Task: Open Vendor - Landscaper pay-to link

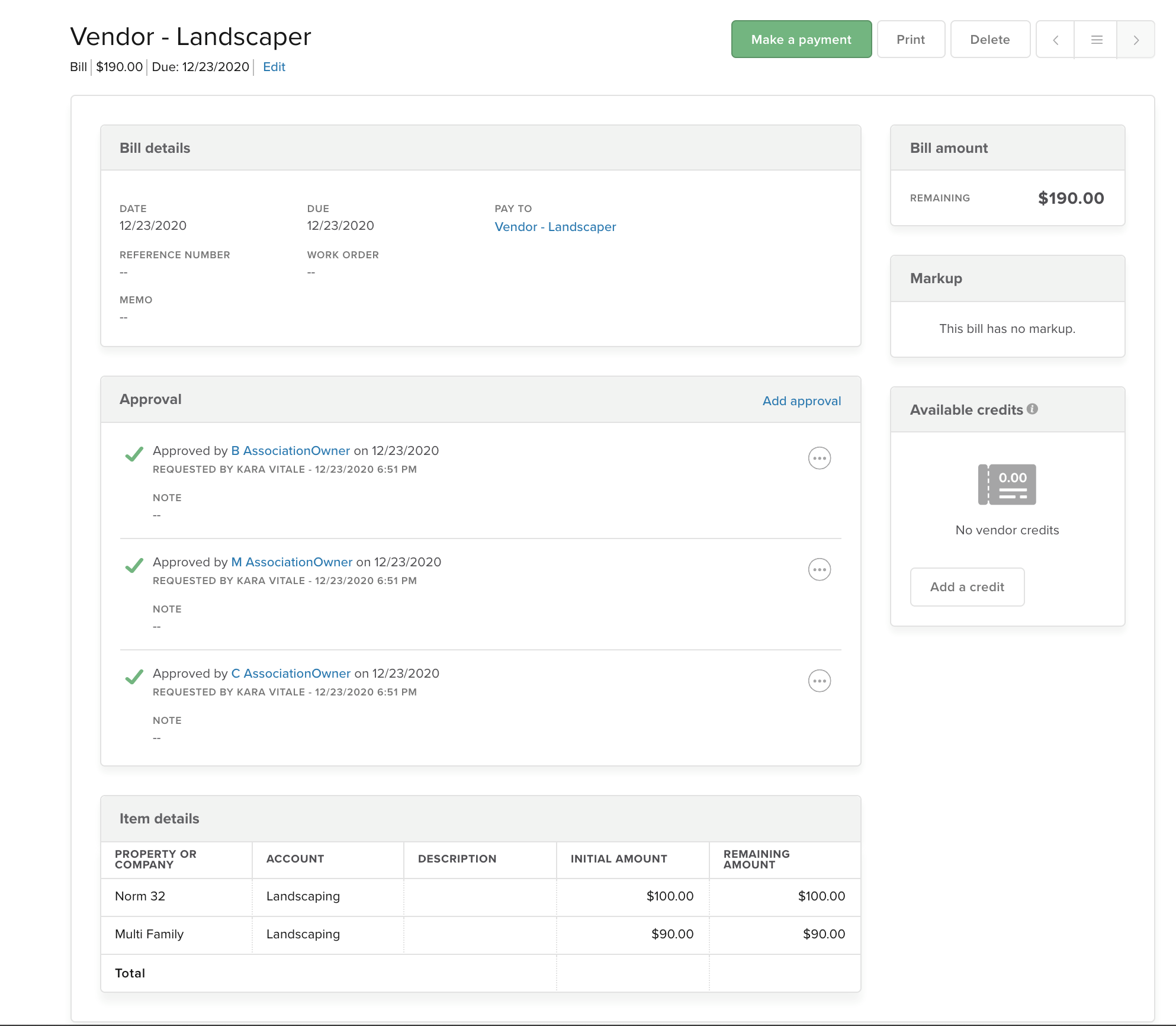Action: (x=555, y=227)
